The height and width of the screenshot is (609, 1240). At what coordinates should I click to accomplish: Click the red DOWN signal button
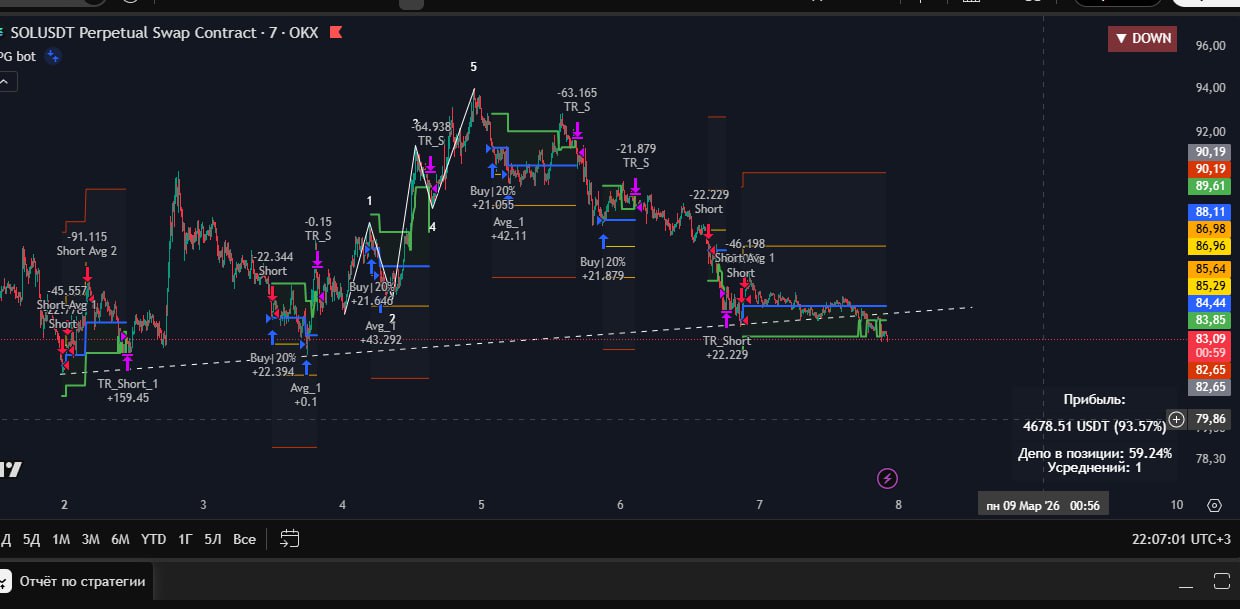pyautogui.click(x=1142, y=38)
